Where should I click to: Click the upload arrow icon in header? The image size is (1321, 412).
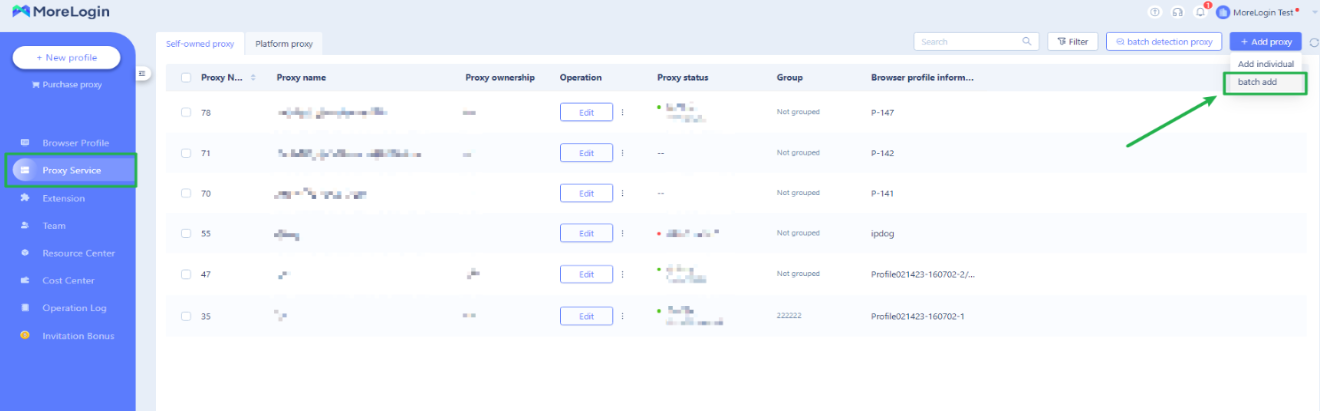(x=1155, y=12)
